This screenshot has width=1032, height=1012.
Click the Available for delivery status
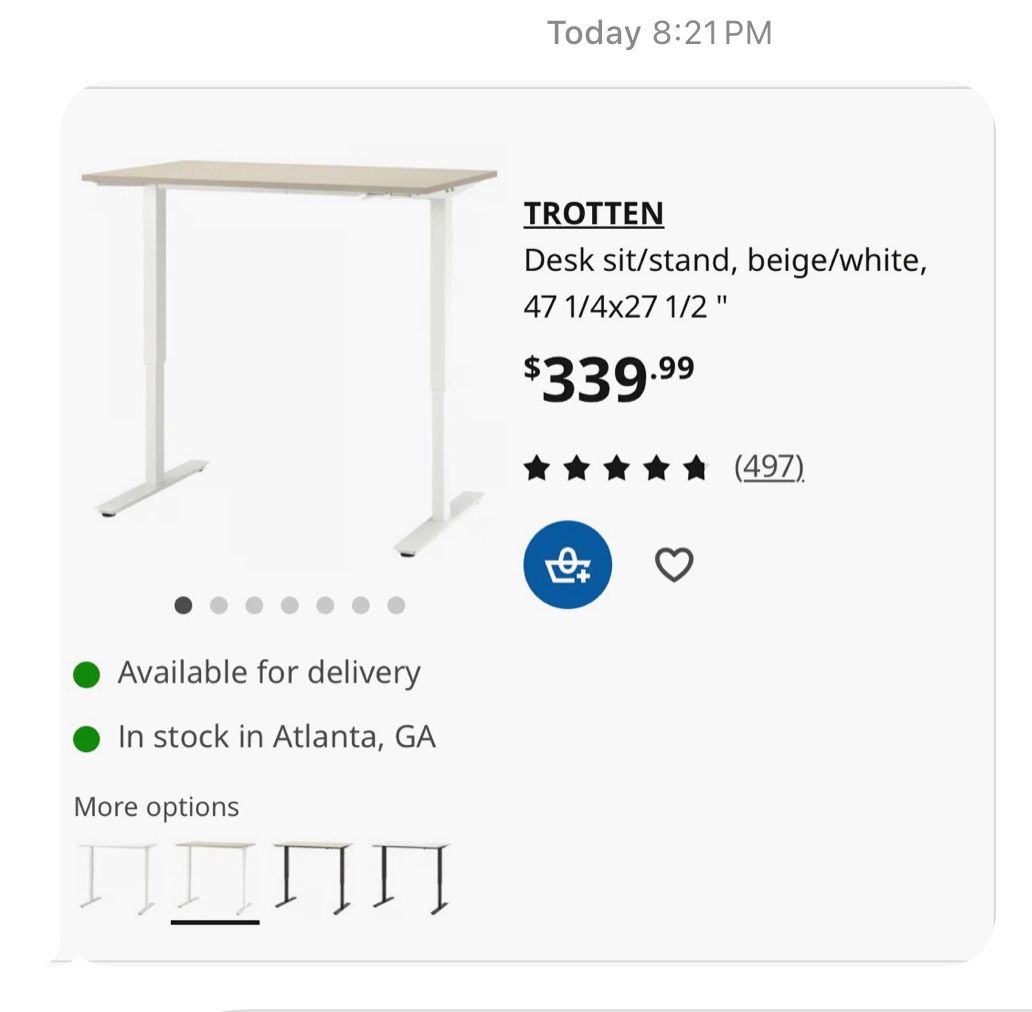268,673
